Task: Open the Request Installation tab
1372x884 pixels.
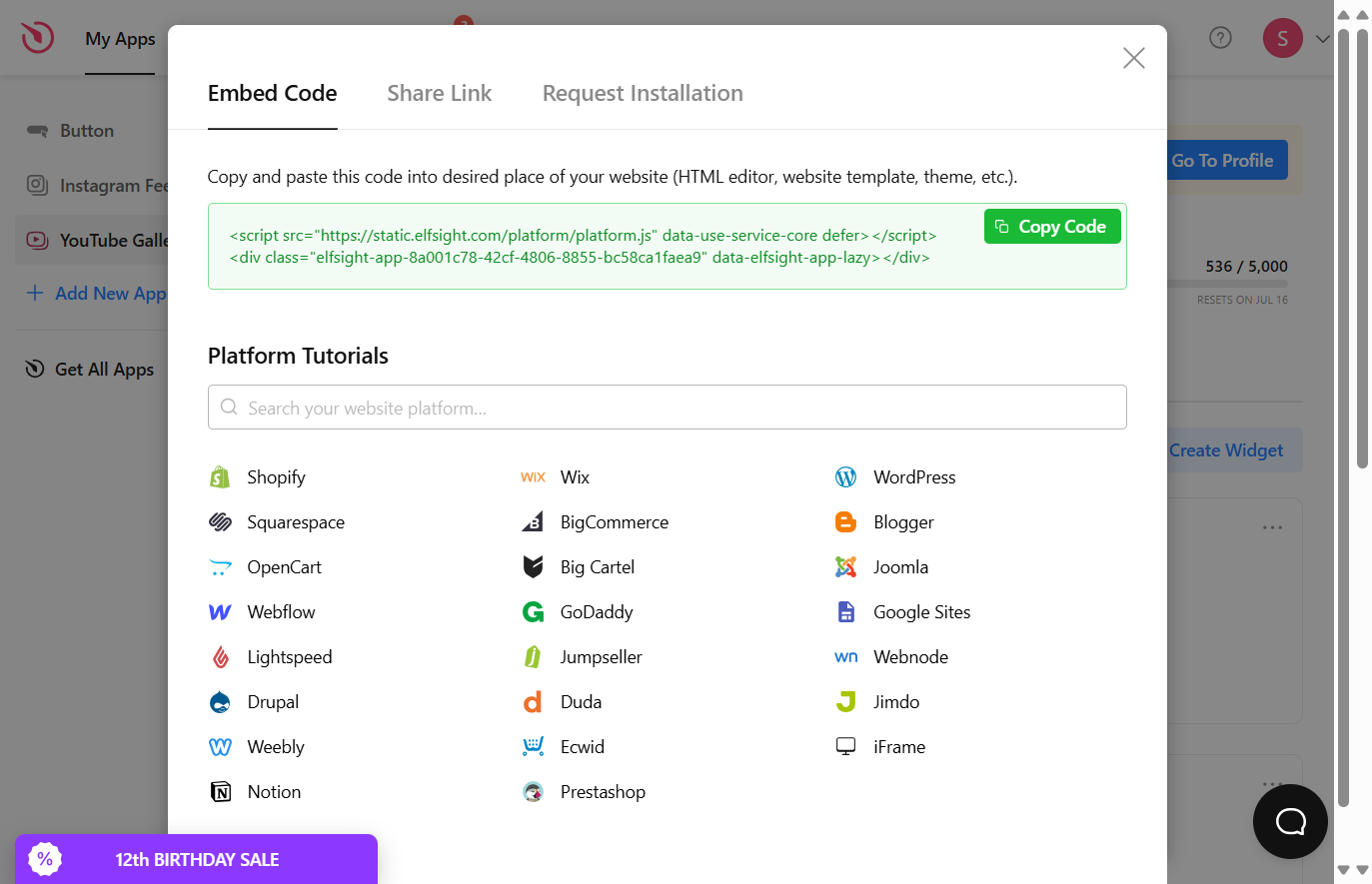Action: pyautogui.click(x=643, y=93)
